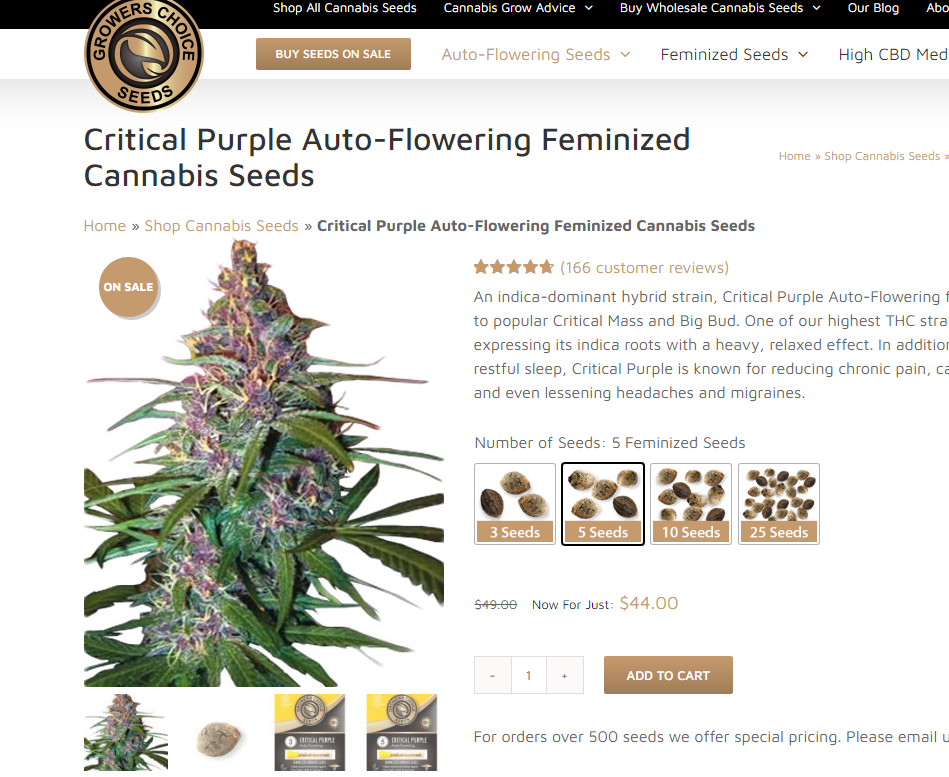Expand Buy Wholesale Cannabis Seeds menu
Viewport: 949px width, 777px height.
tap(720, 8)
